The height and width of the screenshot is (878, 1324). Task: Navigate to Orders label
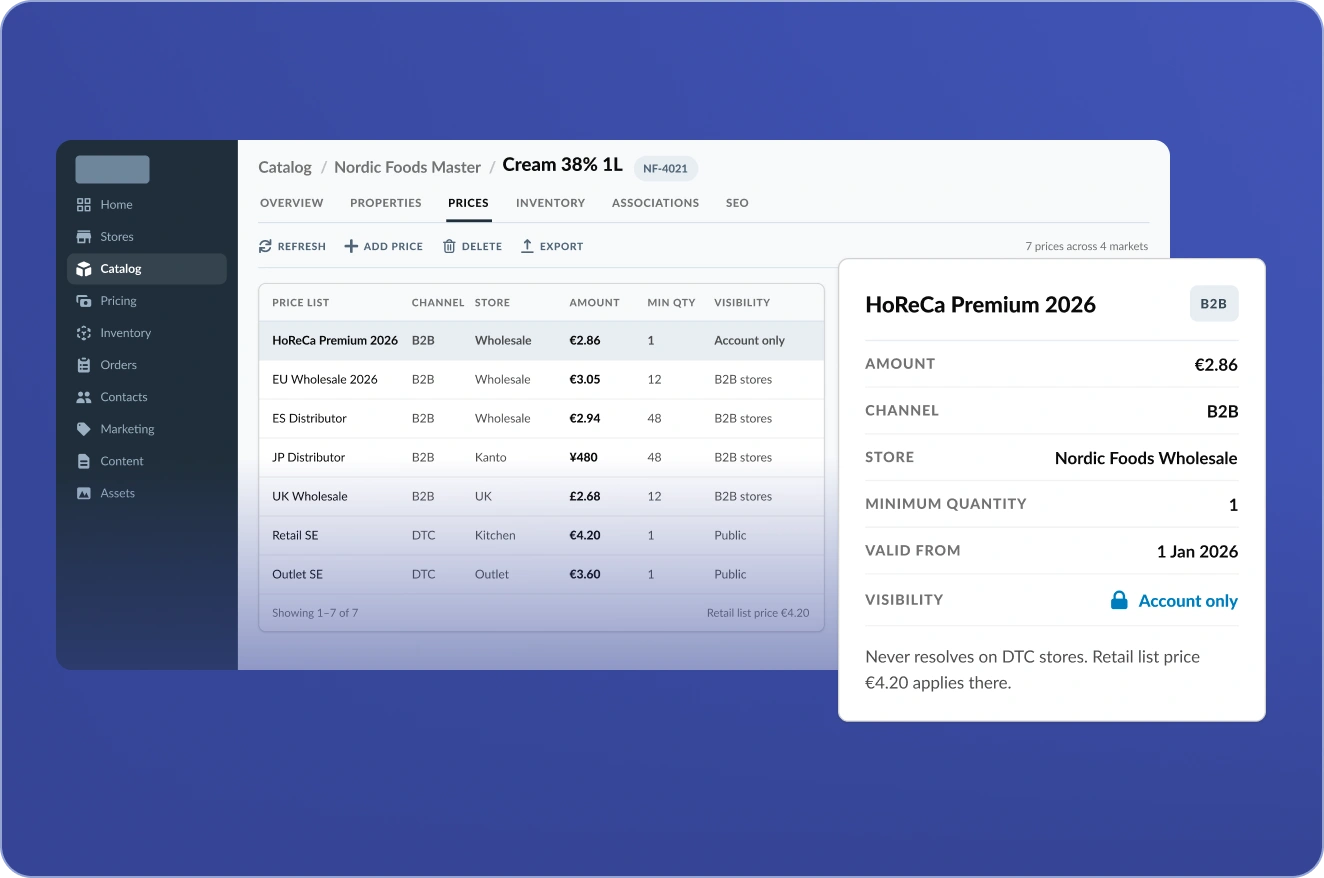(x=118, y=365)
